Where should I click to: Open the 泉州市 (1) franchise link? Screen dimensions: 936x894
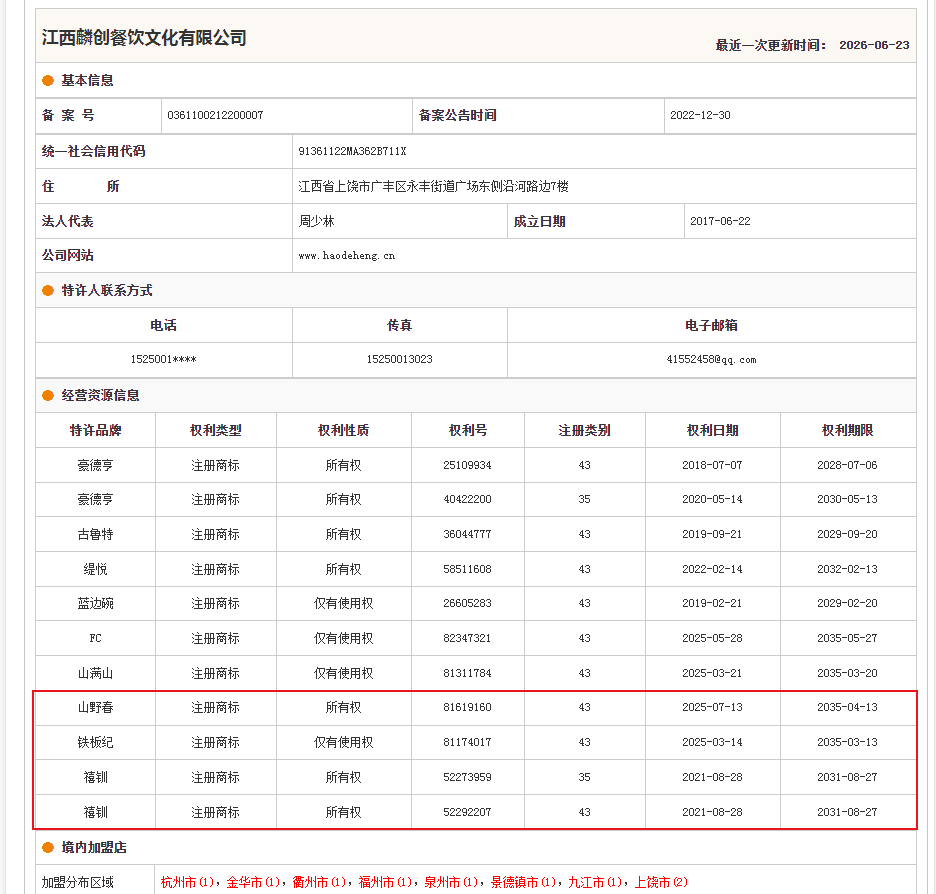(451, 882)
